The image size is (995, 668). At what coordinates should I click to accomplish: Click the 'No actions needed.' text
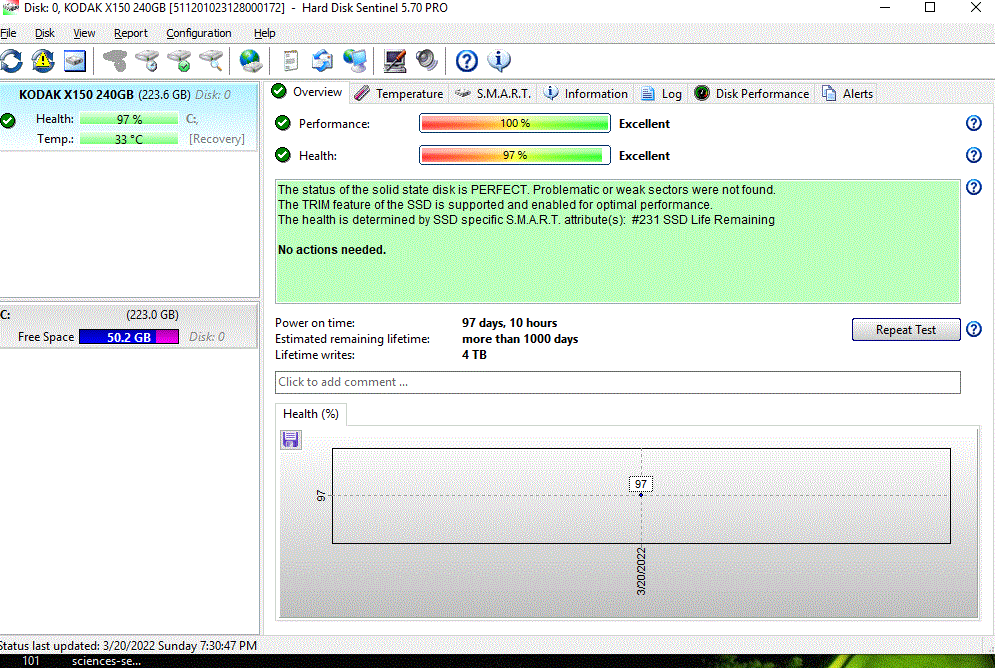pos(332,250)
